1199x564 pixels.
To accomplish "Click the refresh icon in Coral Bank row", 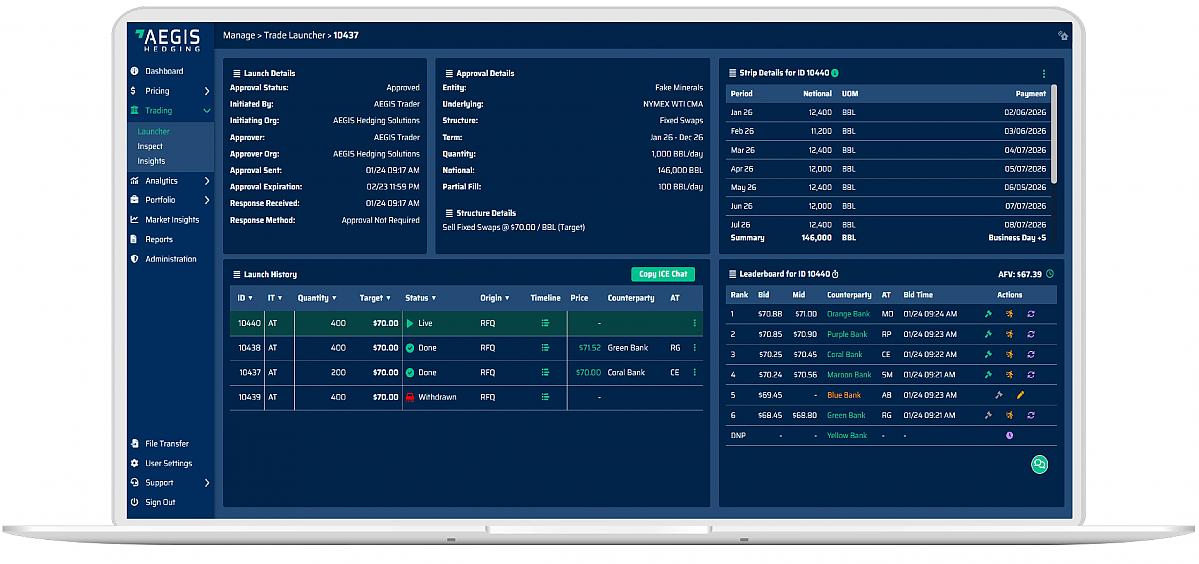I will 1031,355.
